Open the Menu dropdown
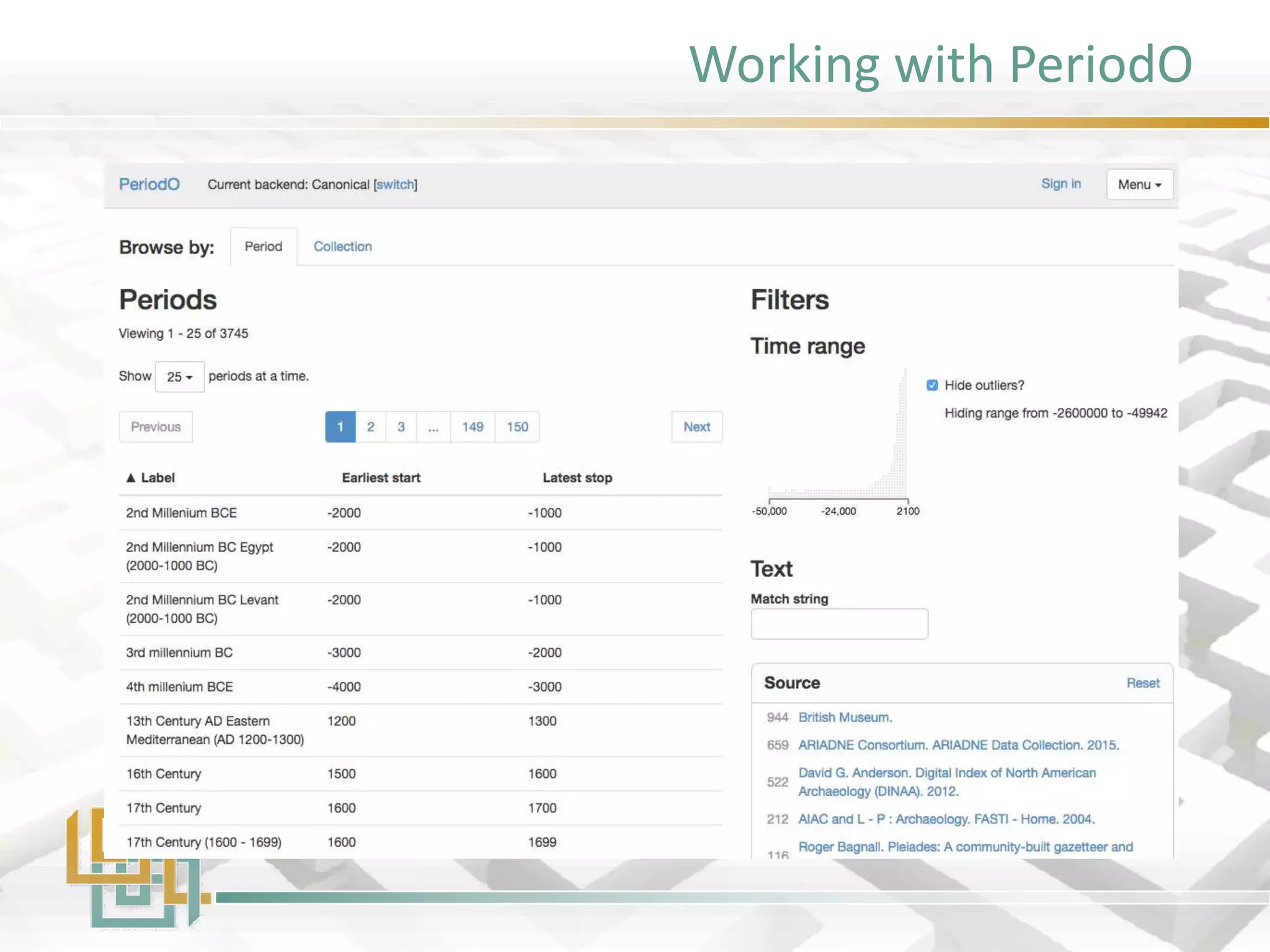Viewport: 1270px width, 952px height. click(1139, 184)
